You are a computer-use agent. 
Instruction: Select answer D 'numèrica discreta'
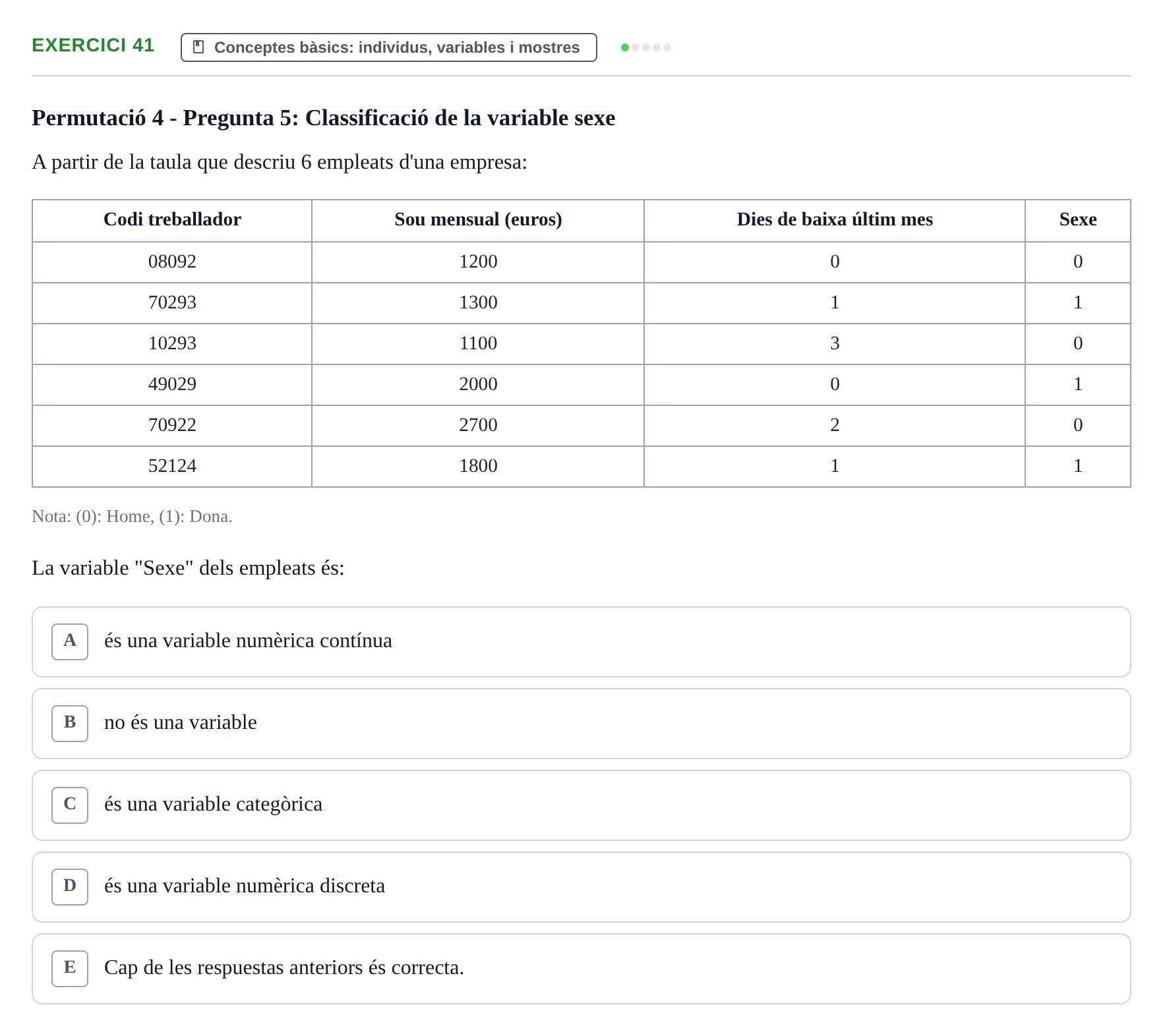coord(581,887)
